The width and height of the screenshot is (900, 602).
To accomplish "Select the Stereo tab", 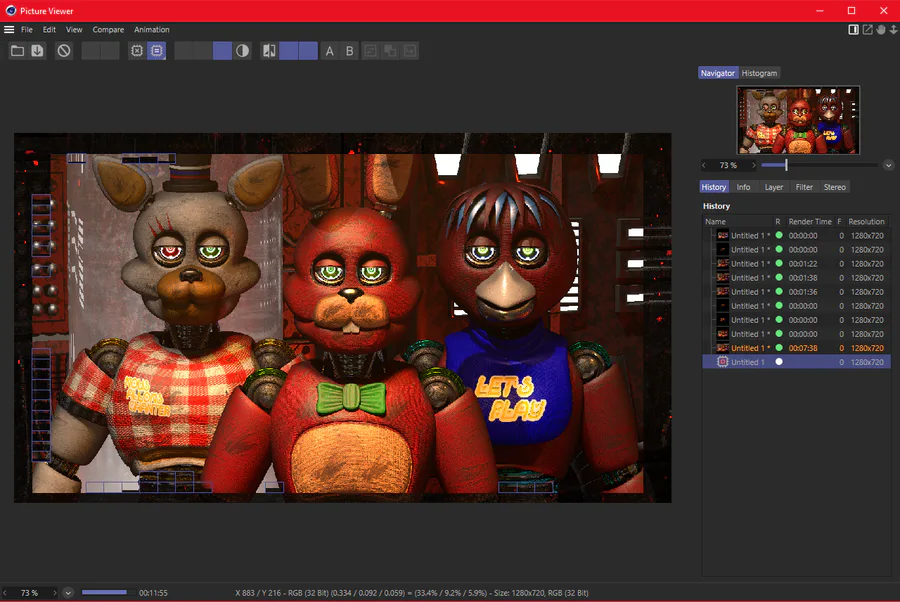I will click(x=835, y=187).
